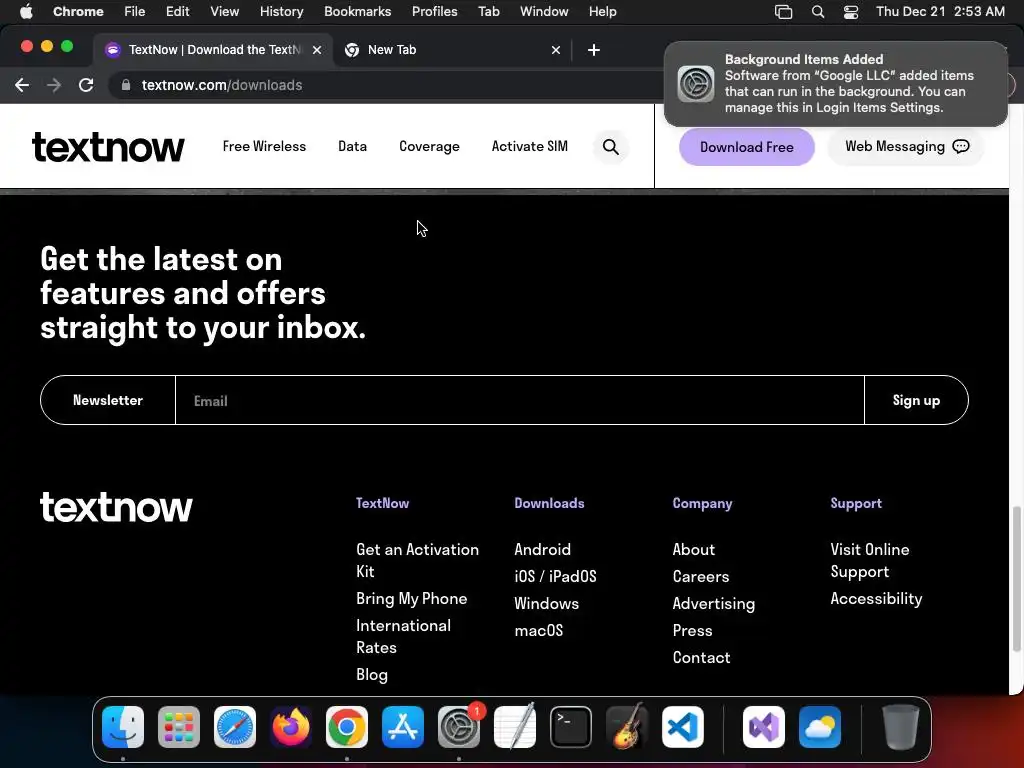
Task: Open the About footer link
Action: pos(694,549)
